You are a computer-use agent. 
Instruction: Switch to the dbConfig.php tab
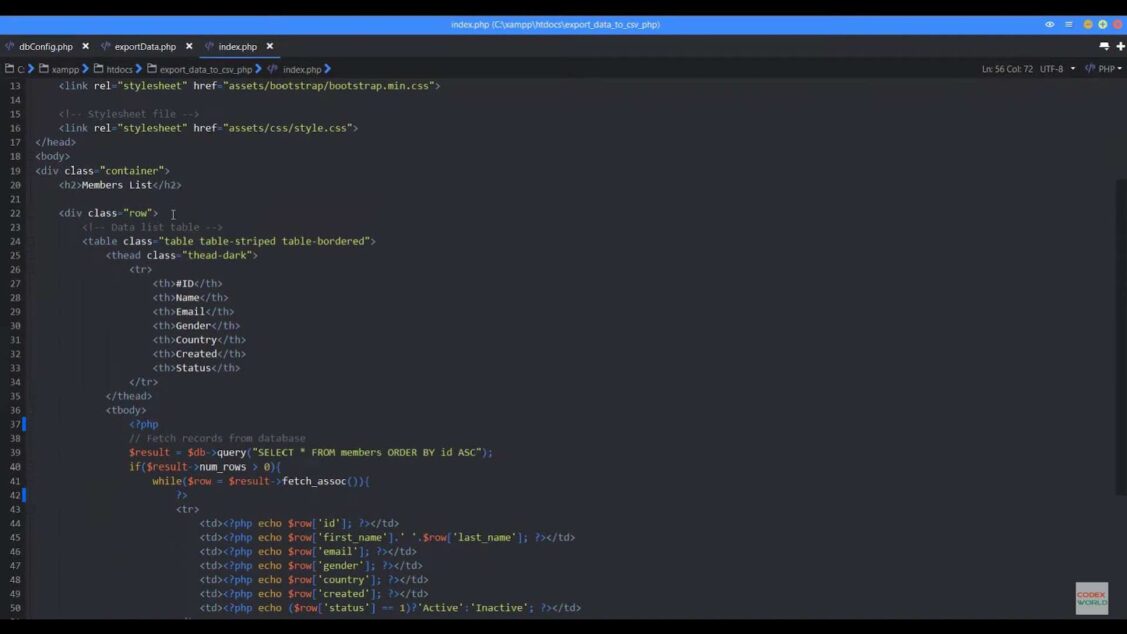coord(46,47)
